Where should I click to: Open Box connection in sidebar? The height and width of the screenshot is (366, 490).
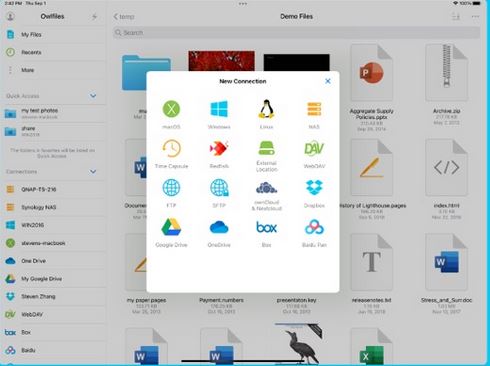[53, 332]
